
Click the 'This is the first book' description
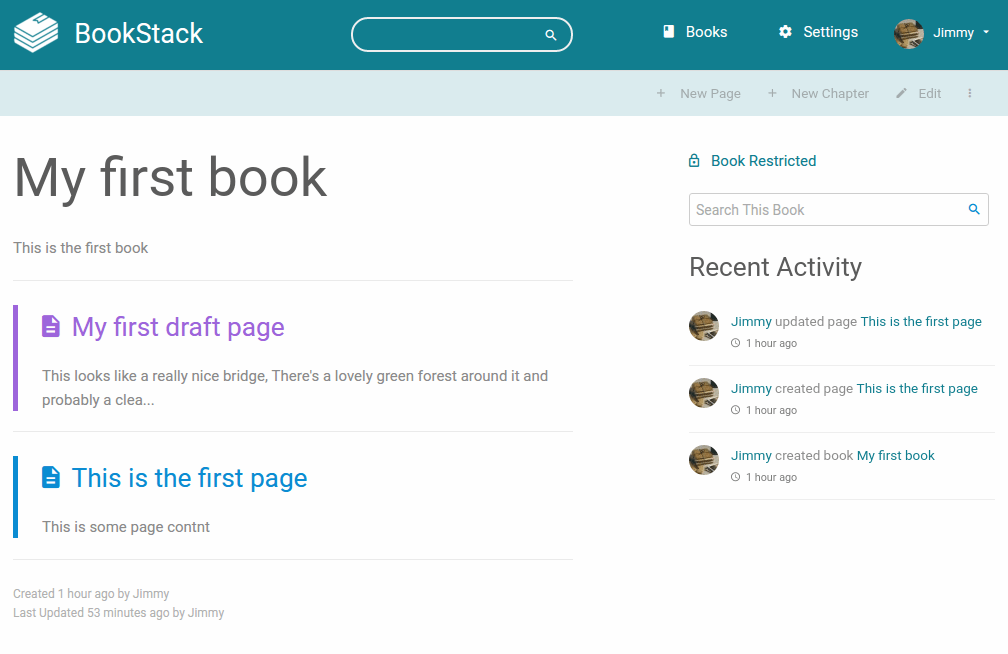80,248
